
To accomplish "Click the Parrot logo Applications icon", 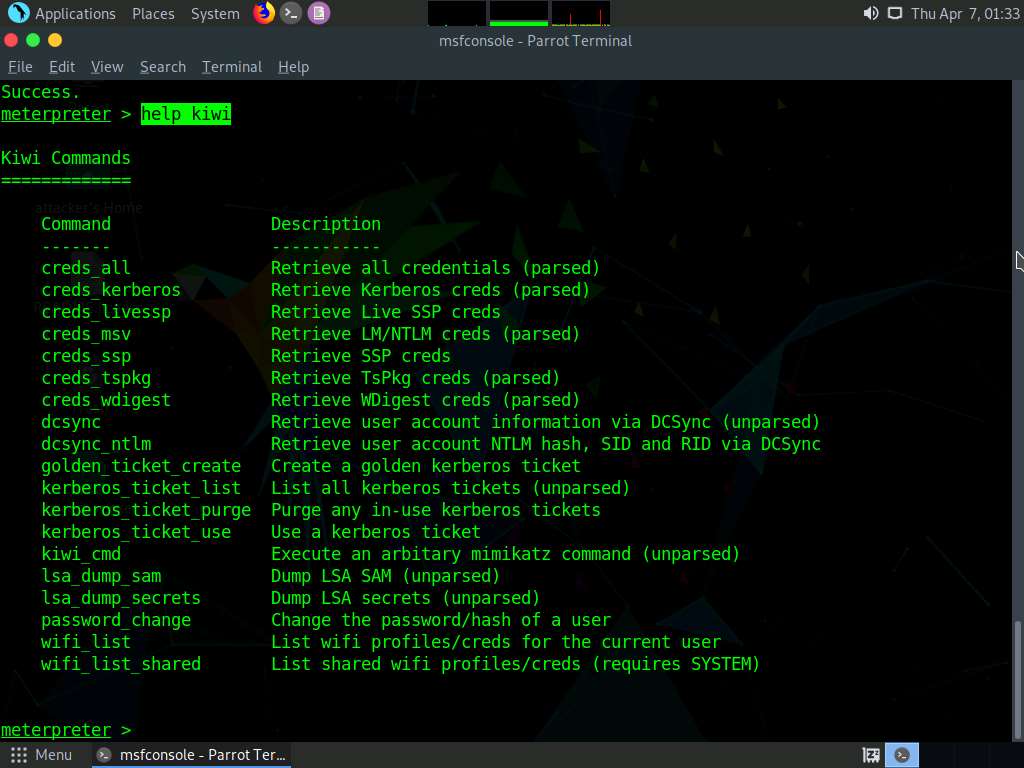I will pyautogui.click(x=18, y=13).
